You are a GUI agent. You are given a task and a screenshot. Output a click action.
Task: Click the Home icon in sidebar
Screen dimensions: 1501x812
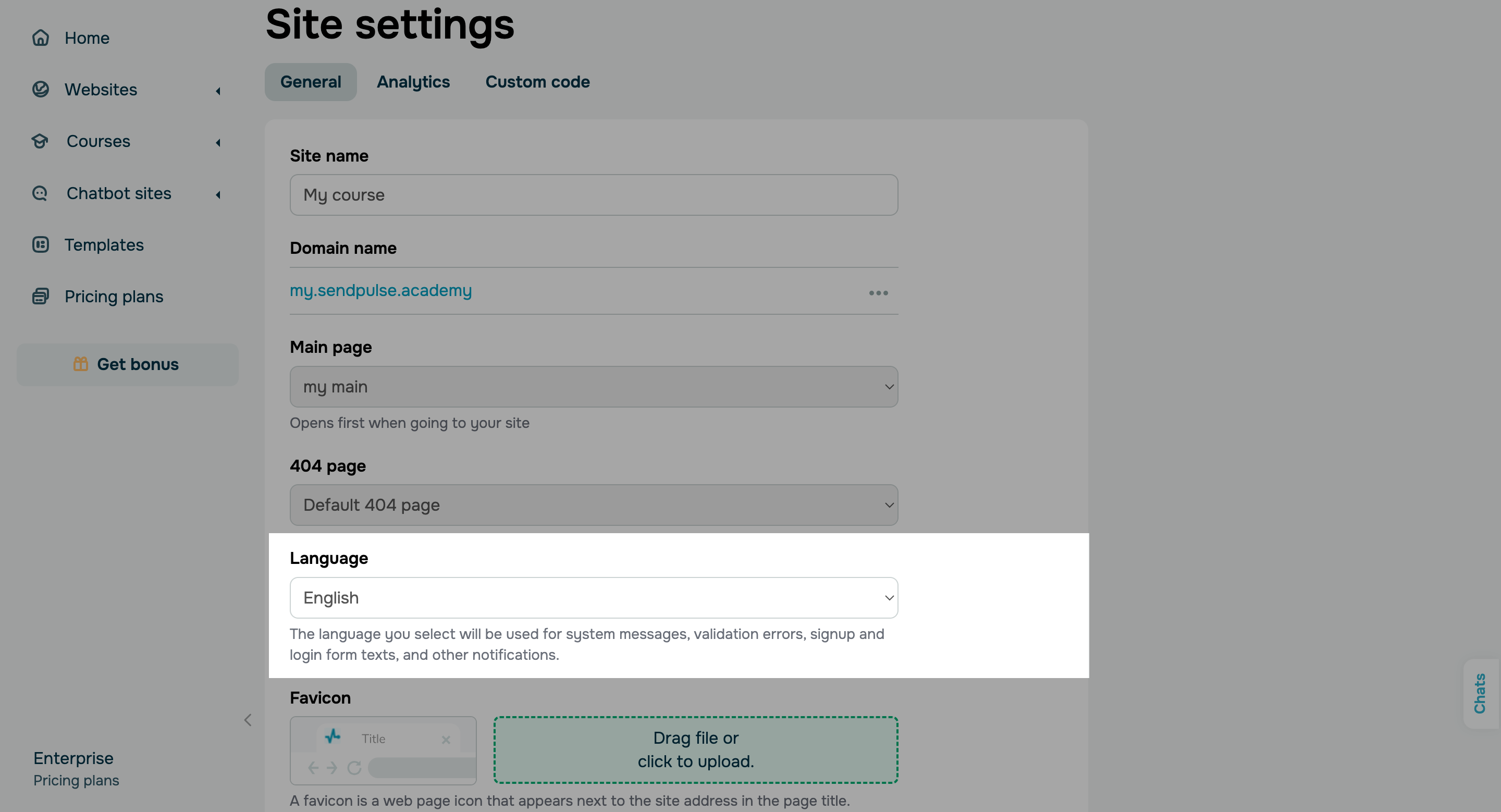[40, 38]
